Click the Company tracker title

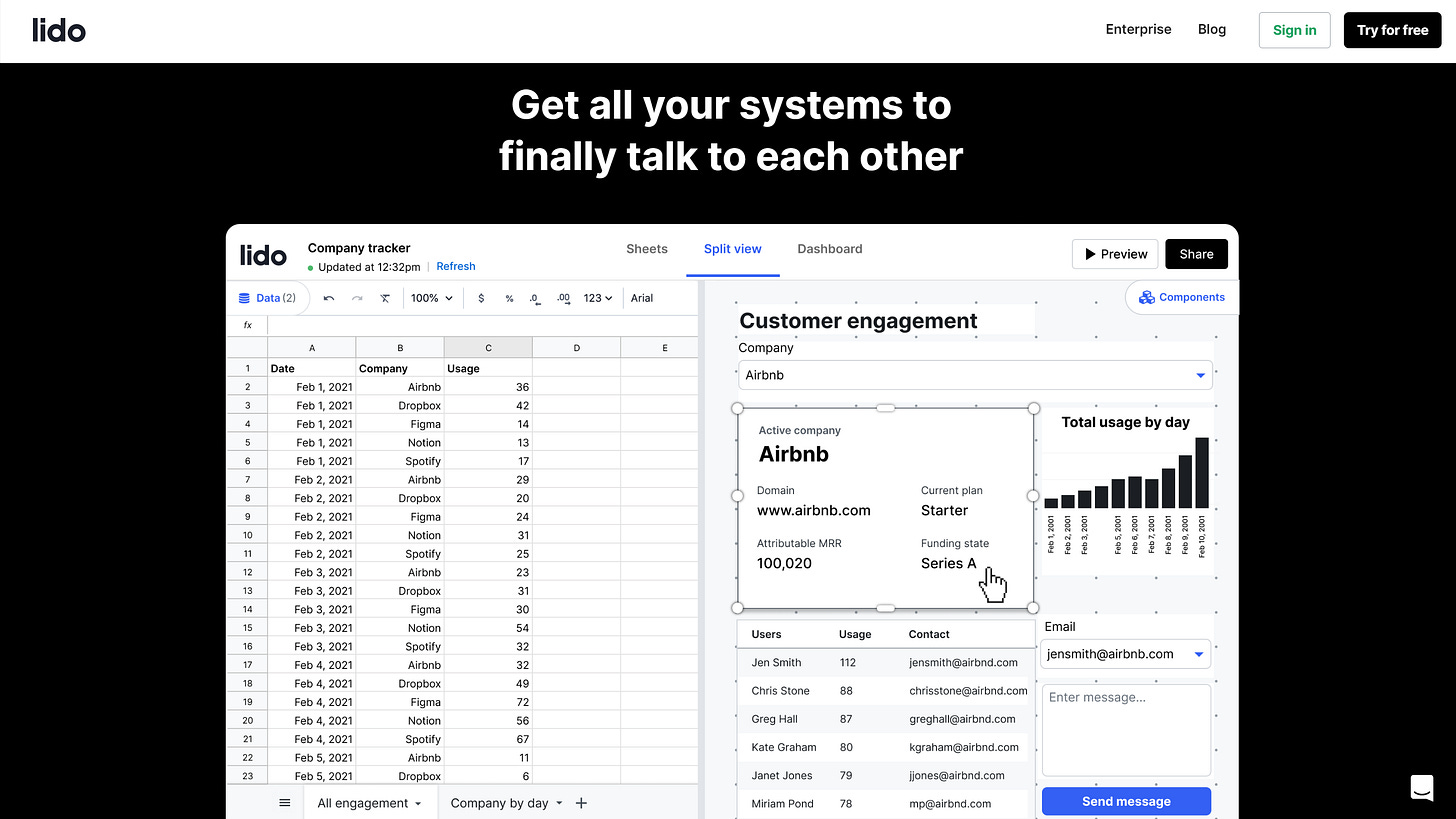pyautogui.click(x=359, y=248)
